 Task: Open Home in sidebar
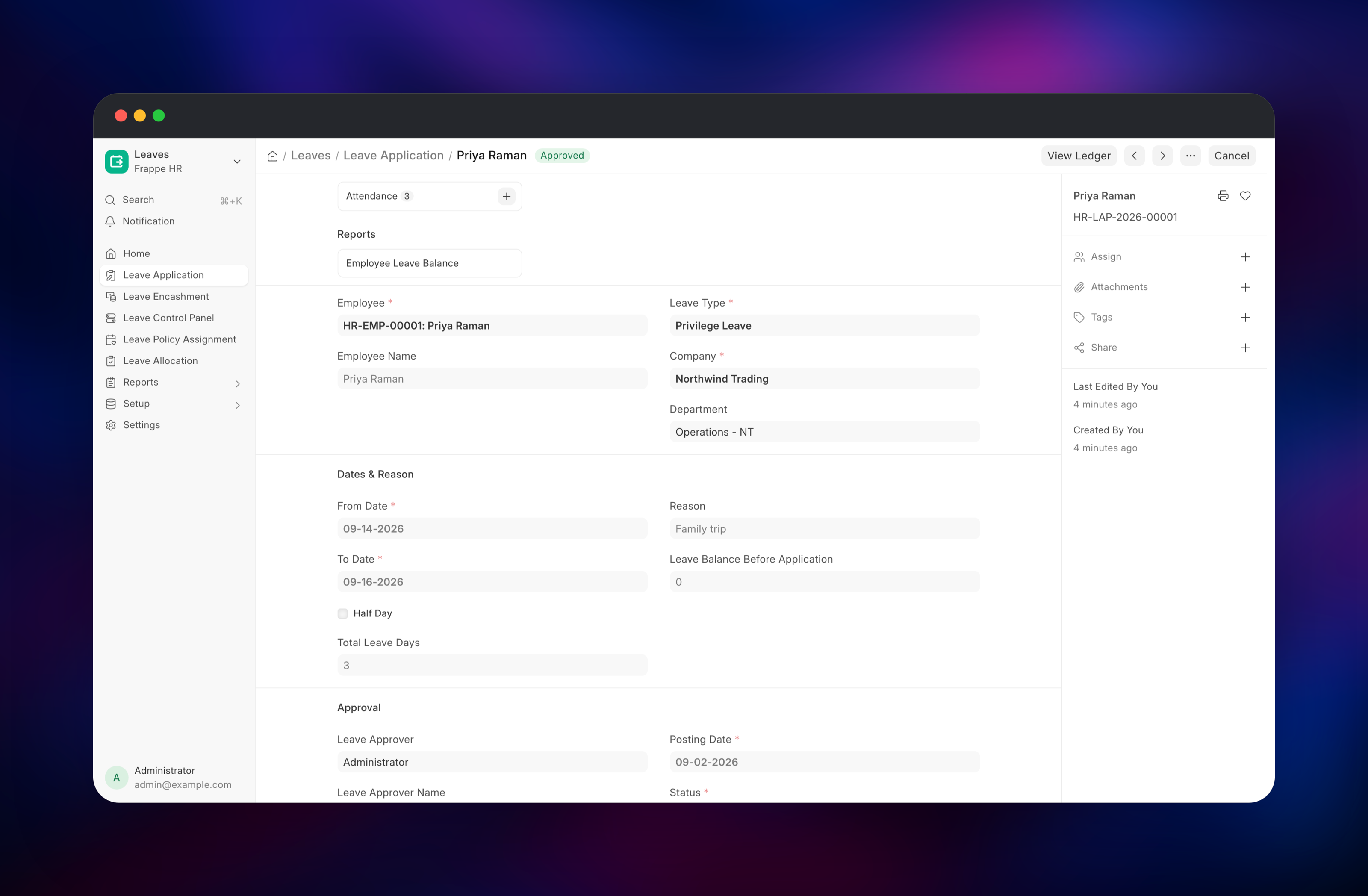(x=174, y=254)
